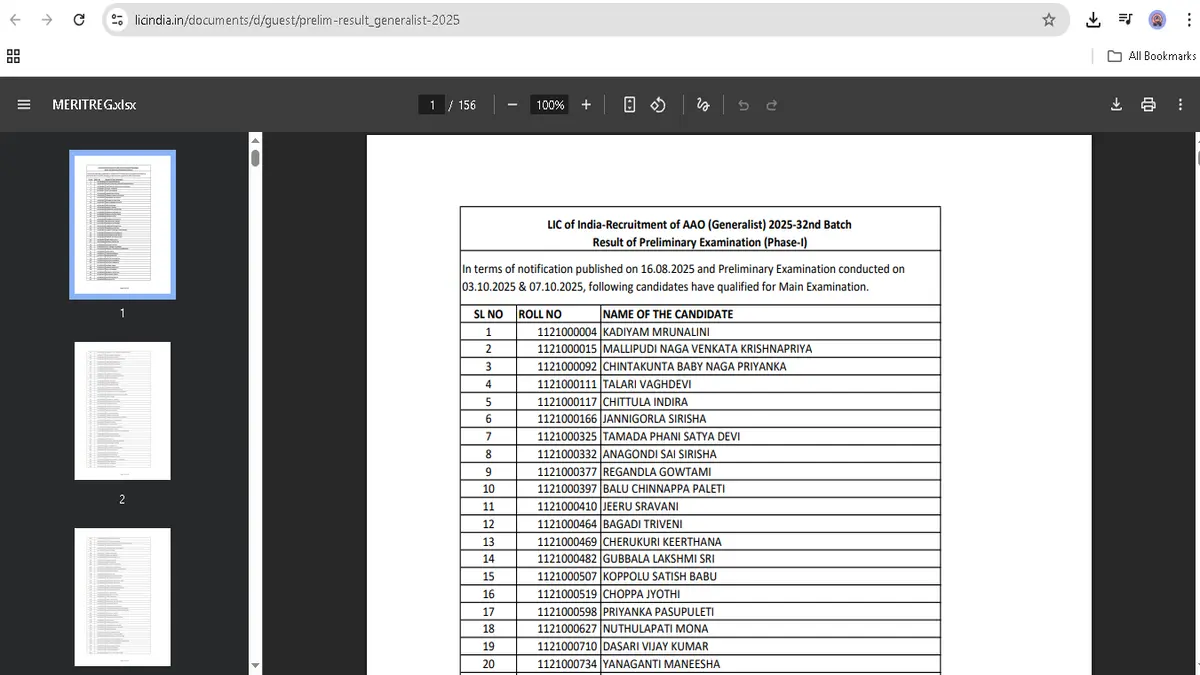1200x675 pixels.
Task: Open the PDF viewer's more options menu
Action: [x=1180, y=104]
